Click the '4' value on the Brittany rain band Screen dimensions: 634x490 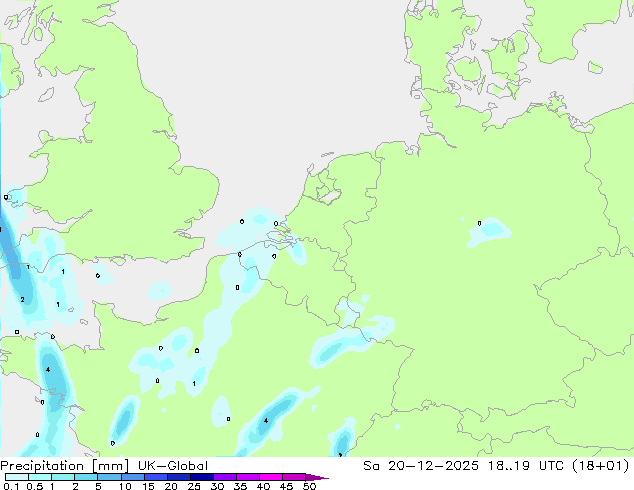tap(48, 370)
